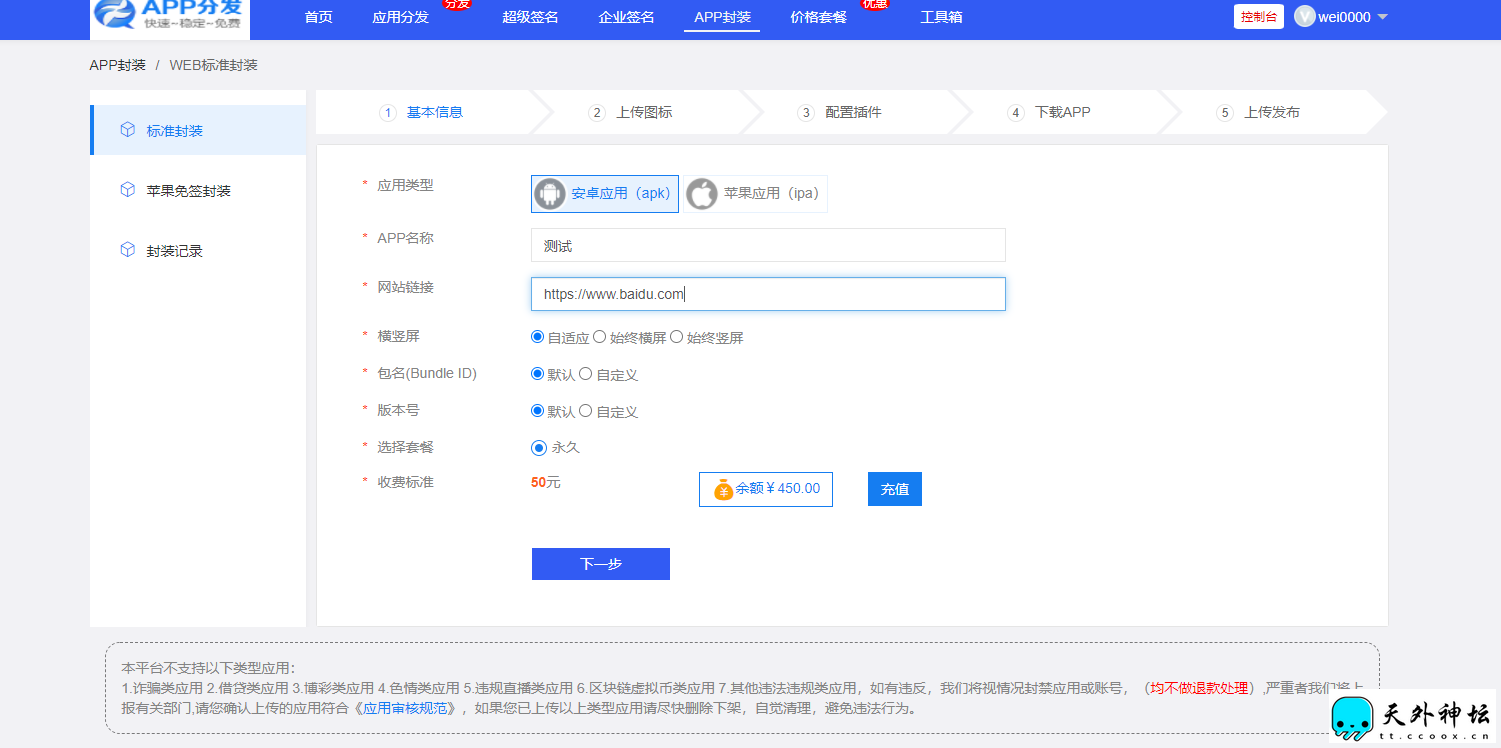Click the 充值 recharge button
Image resolution: width=1501 pixels, height=748 pixels.
click(x=895, y=489)
